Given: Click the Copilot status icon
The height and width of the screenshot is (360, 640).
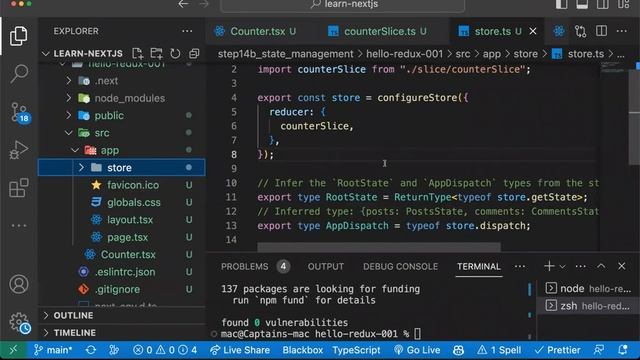Looking at the screenshot, I should [458, 350].
